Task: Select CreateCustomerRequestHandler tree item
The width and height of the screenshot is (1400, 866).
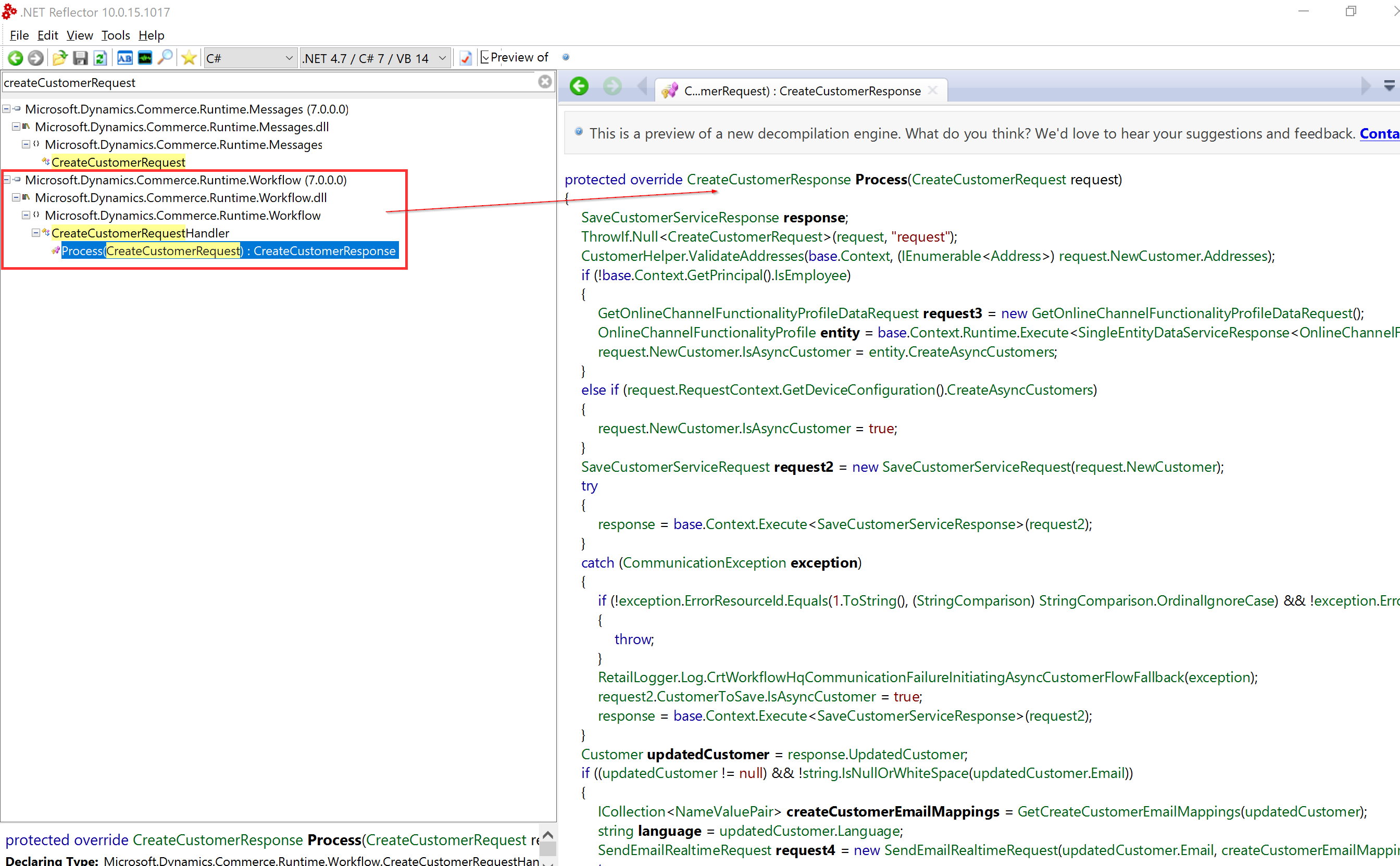Action: 140,233
